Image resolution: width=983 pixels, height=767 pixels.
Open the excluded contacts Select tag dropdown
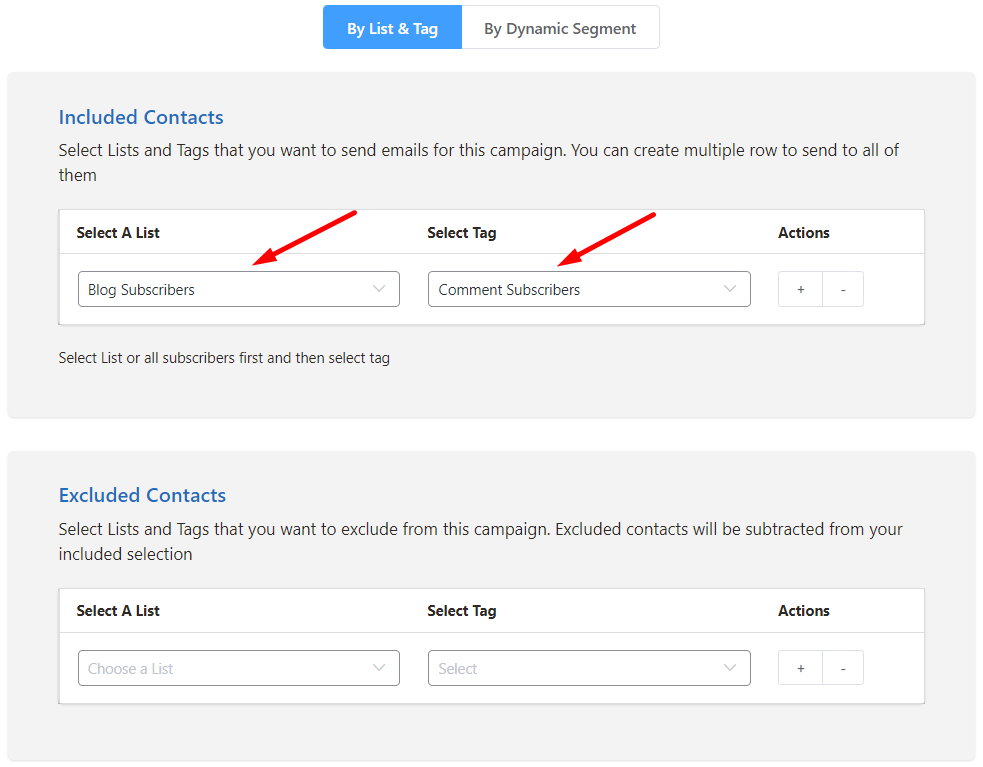(589, 668)
